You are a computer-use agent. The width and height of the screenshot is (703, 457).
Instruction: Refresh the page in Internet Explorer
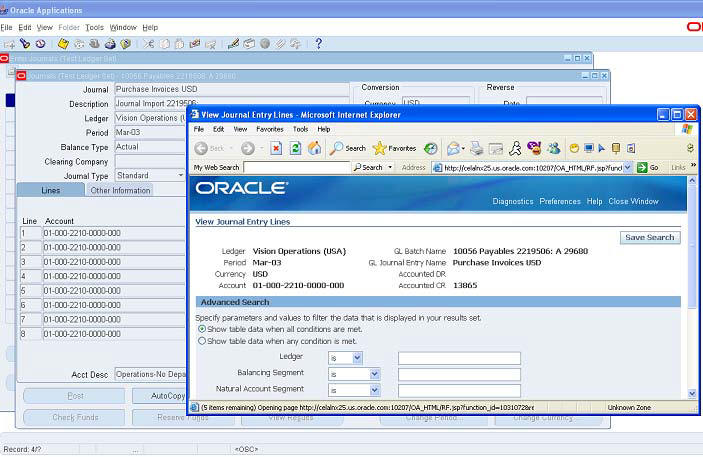(295, 148)
